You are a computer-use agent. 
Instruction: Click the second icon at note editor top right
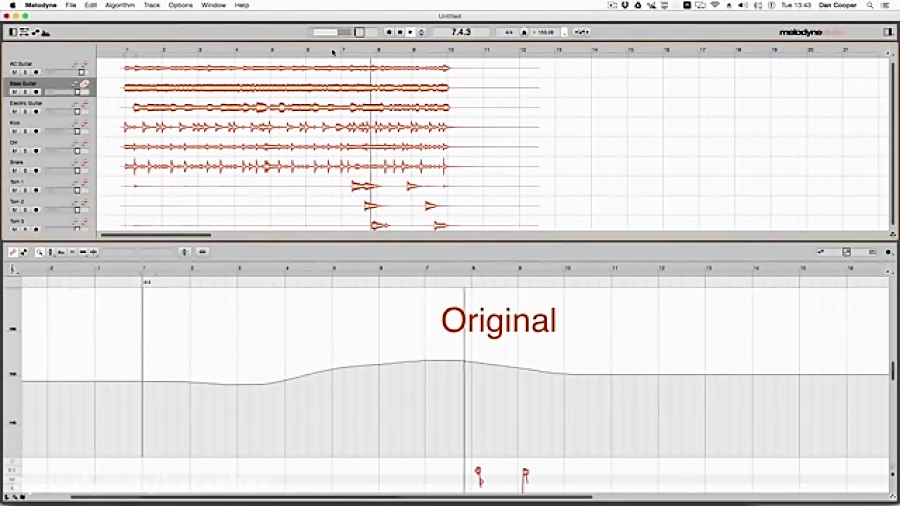[847, 252]
